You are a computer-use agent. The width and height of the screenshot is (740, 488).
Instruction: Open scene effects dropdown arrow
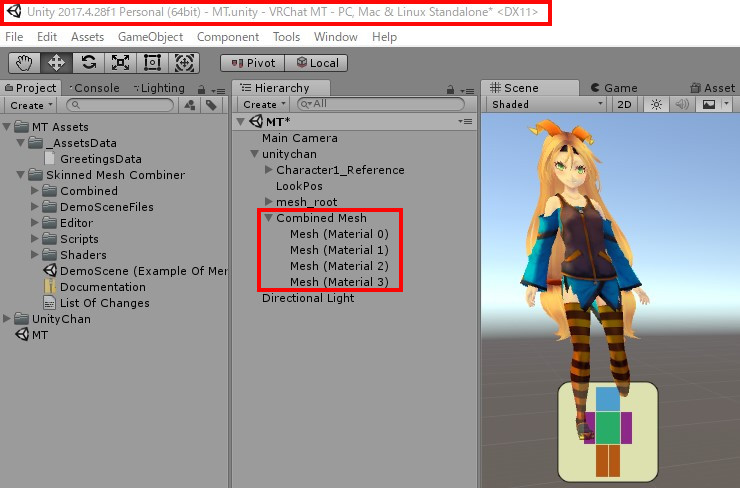(726, 104)
